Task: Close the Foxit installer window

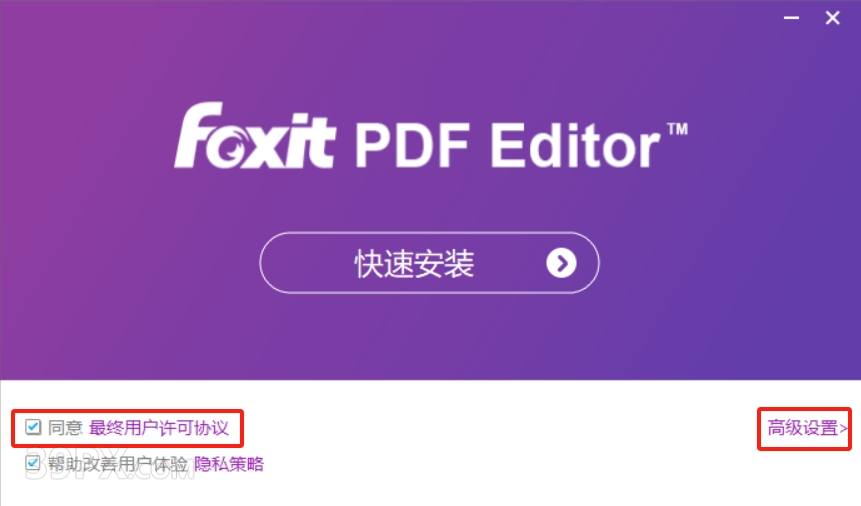Action: (x=832, y=18)
